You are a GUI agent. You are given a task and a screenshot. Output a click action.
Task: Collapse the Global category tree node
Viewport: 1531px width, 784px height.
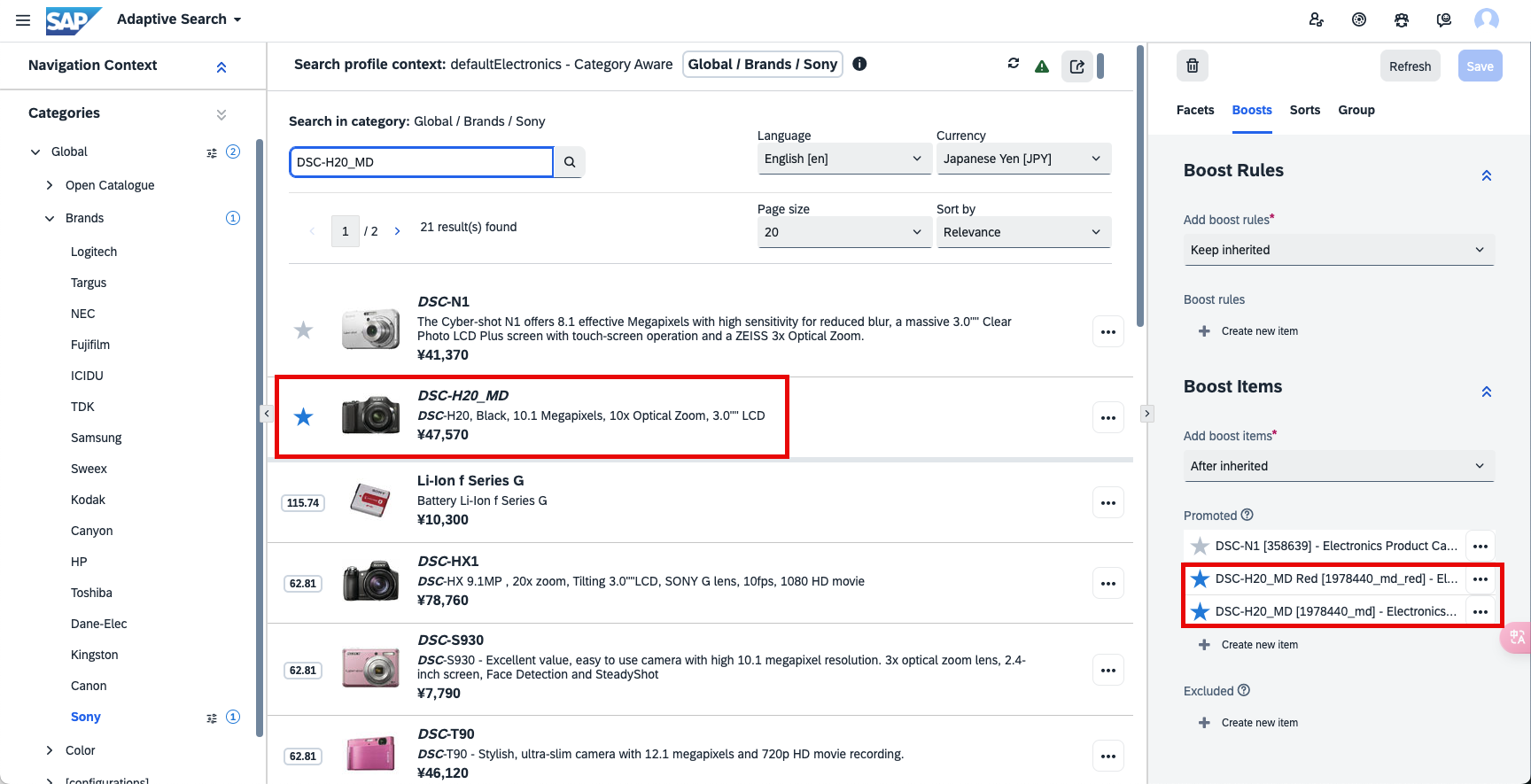pyautogui.click(x=35, y=152)
